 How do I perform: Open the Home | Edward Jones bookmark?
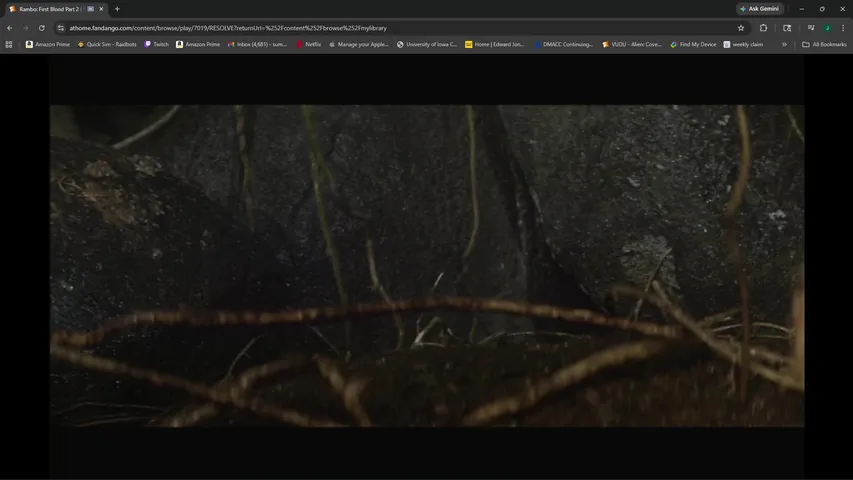pyautogui.click(x=495, y=45)
